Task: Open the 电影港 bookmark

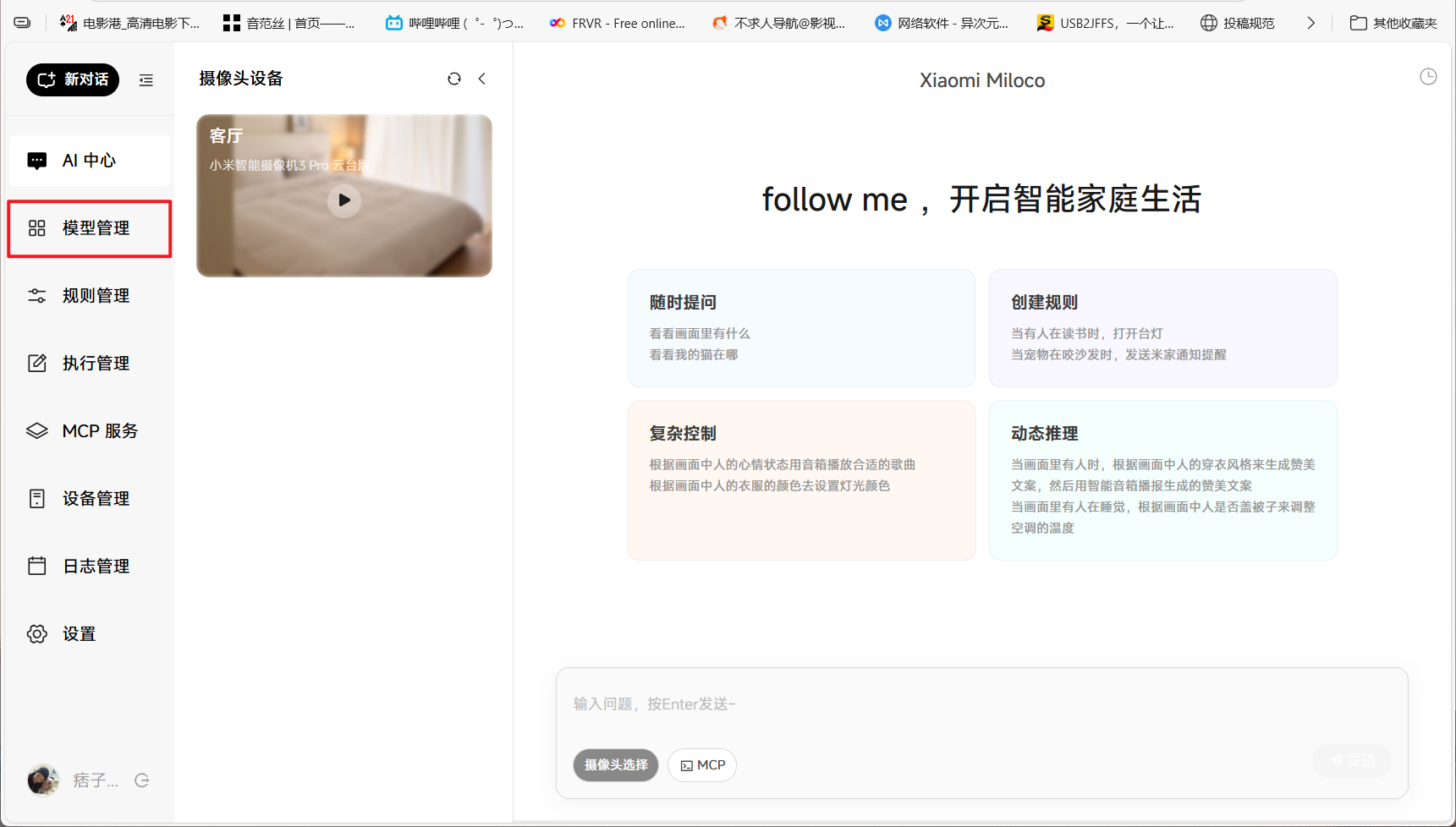Action: [x=129, y=23]
